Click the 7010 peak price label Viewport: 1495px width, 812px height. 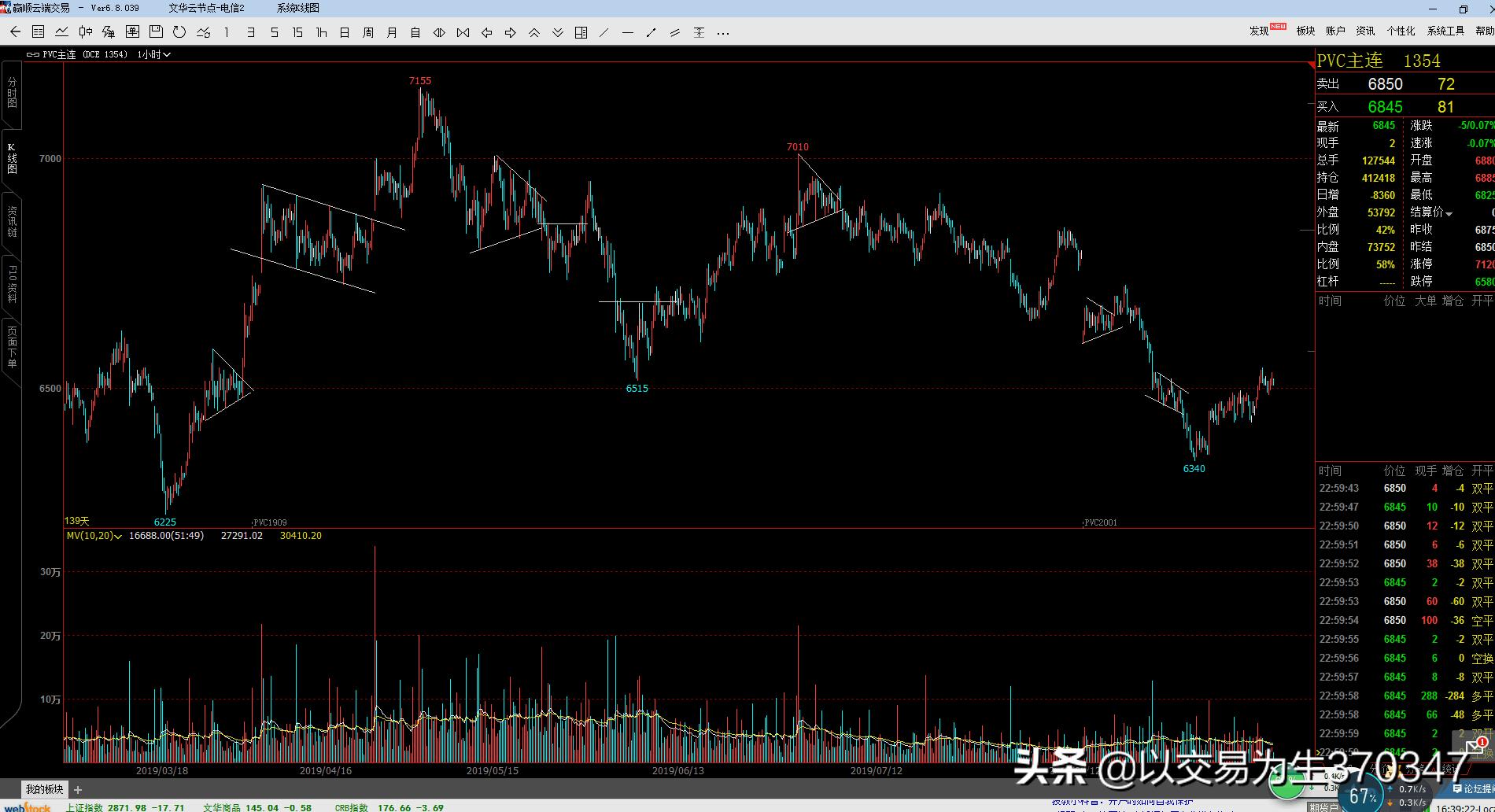[x=798, y=146]
